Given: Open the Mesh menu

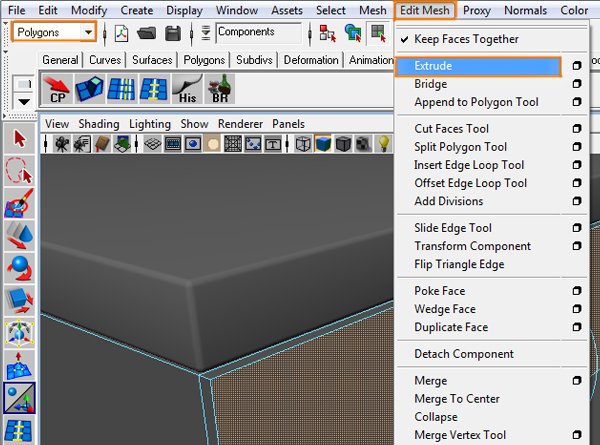Looking at the screenshot, I should [373, 10].
